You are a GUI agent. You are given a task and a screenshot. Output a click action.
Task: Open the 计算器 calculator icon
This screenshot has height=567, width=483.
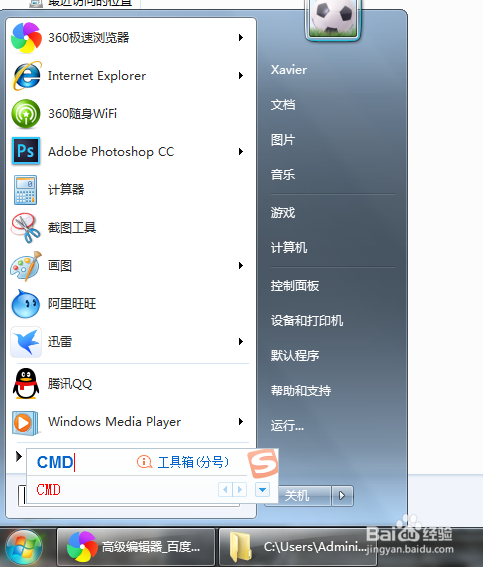tap(26, 189)
